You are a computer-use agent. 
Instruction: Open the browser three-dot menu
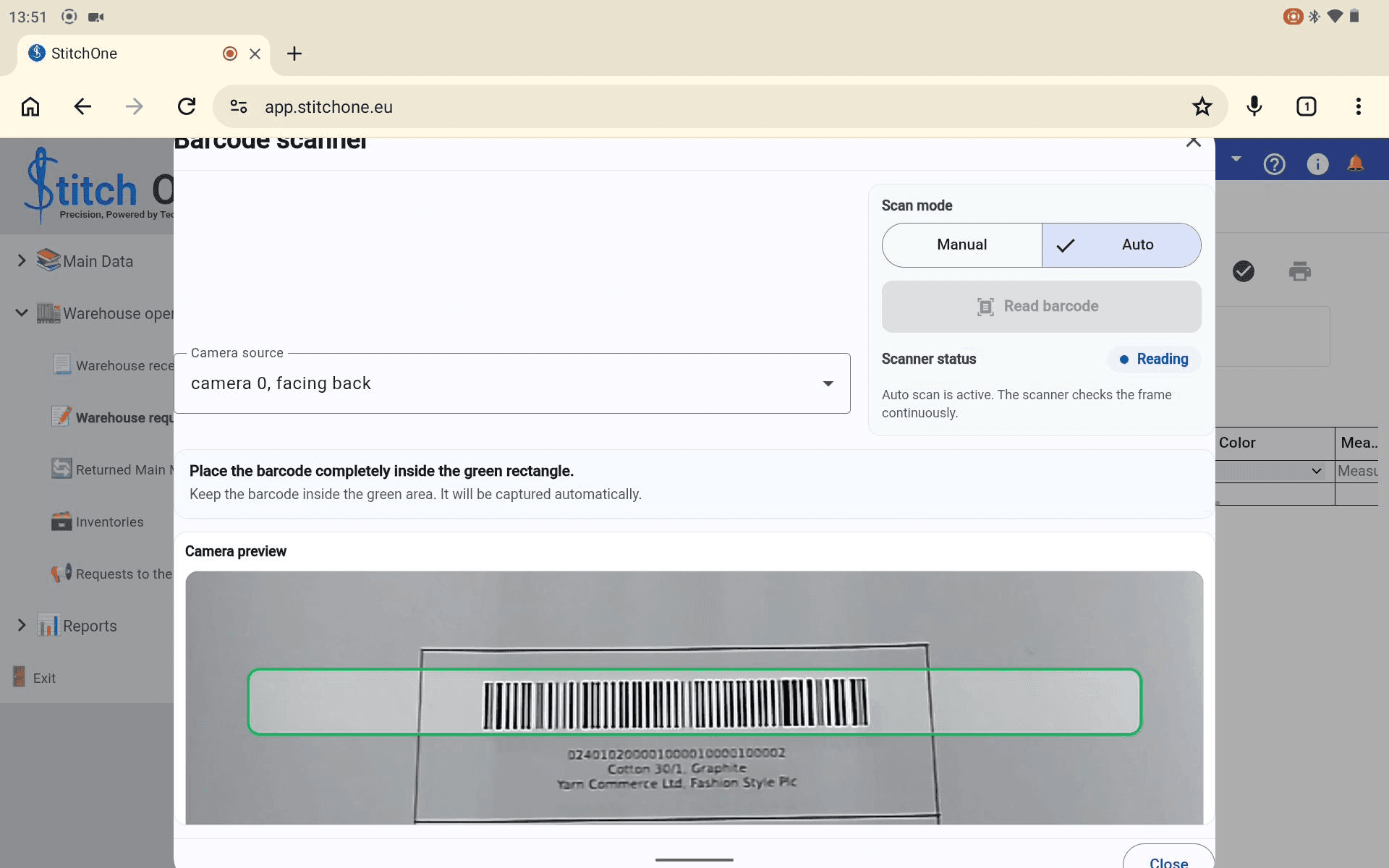[1359, 107]
